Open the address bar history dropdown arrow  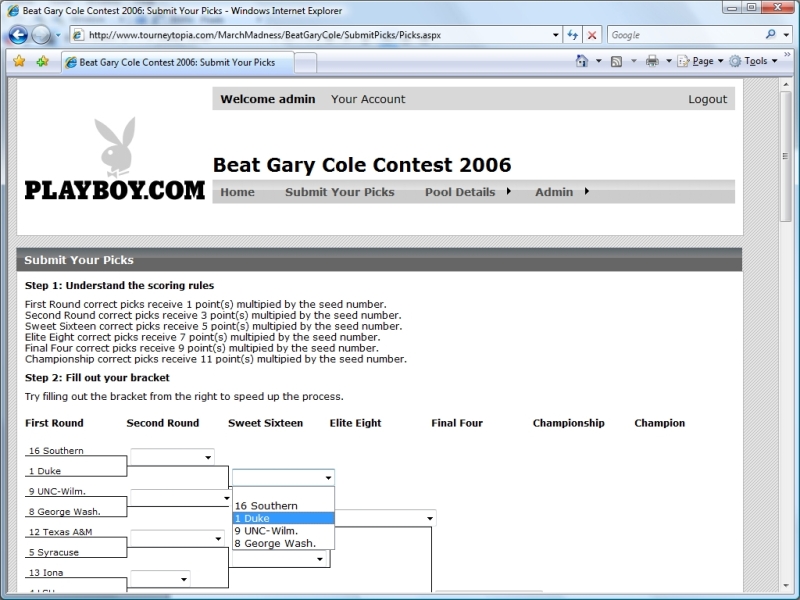point(556,35)
